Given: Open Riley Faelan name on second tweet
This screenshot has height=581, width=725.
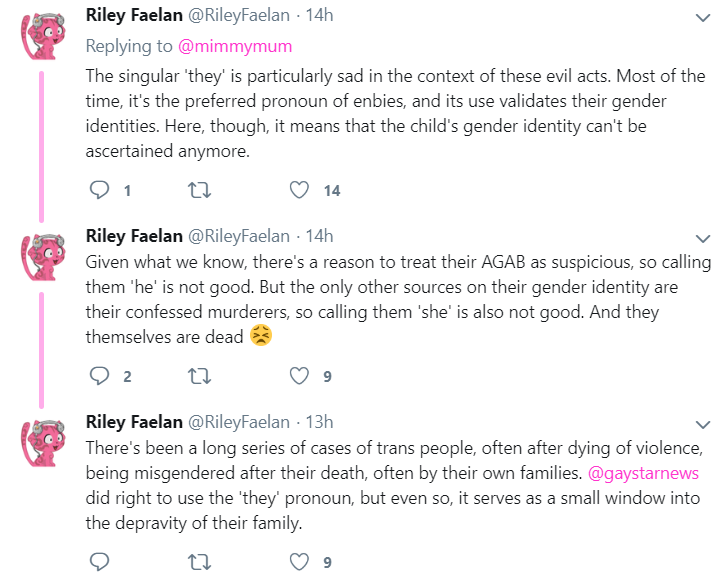Looking at the screenshot, I should (134, 236).
